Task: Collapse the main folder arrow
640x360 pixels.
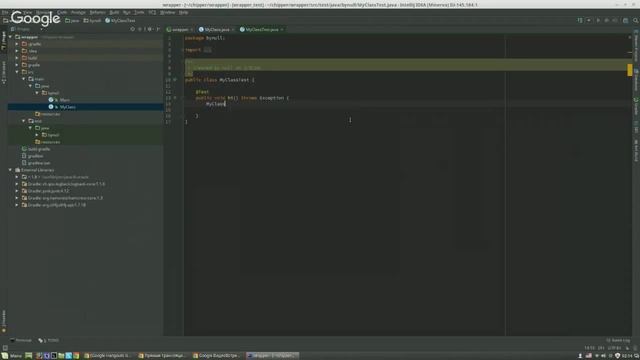Action: coord(24,79)
